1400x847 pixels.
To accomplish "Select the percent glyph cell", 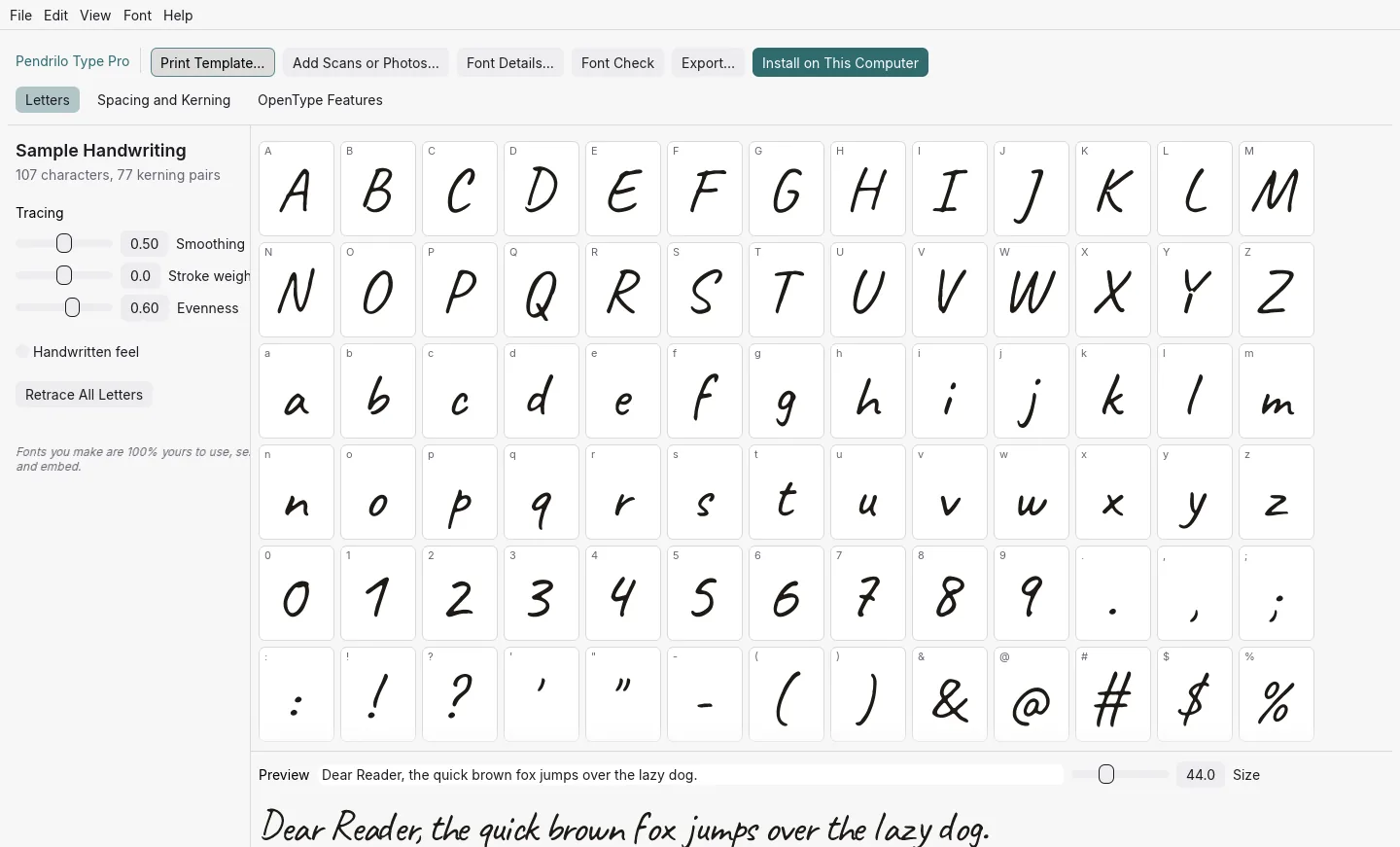I will (1277, 694).
